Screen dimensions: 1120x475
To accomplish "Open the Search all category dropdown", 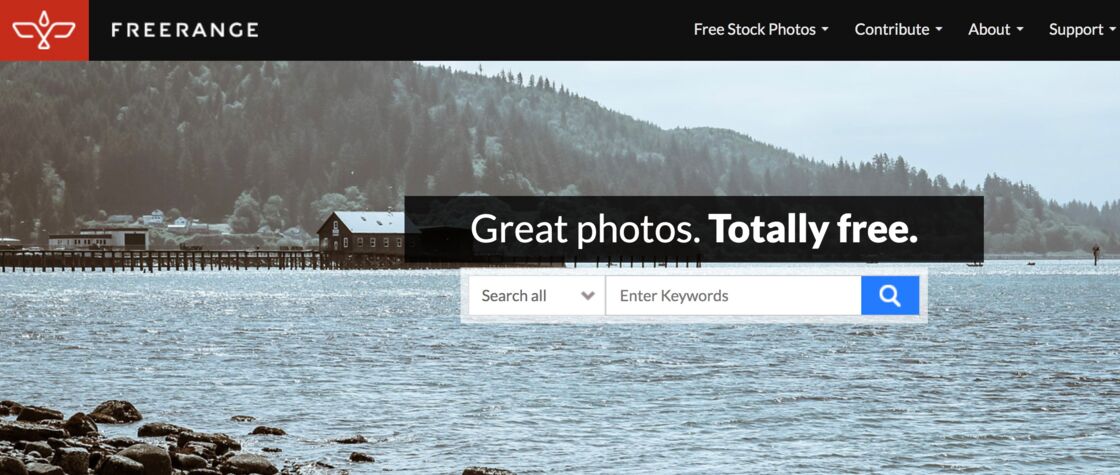I will pos(536,296).
